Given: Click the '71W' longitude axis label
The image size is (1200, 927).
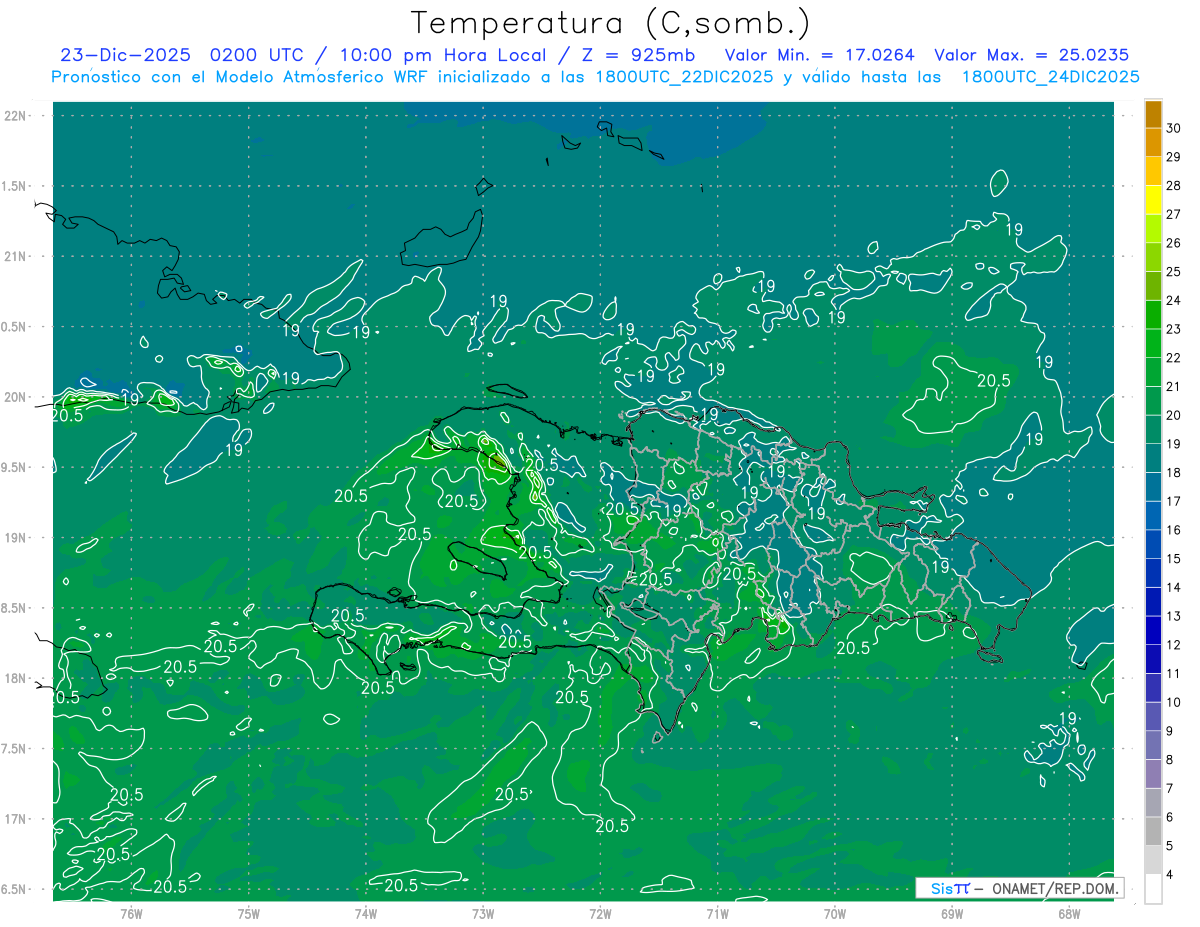Looking at the screenshot, I should (717, 914).
